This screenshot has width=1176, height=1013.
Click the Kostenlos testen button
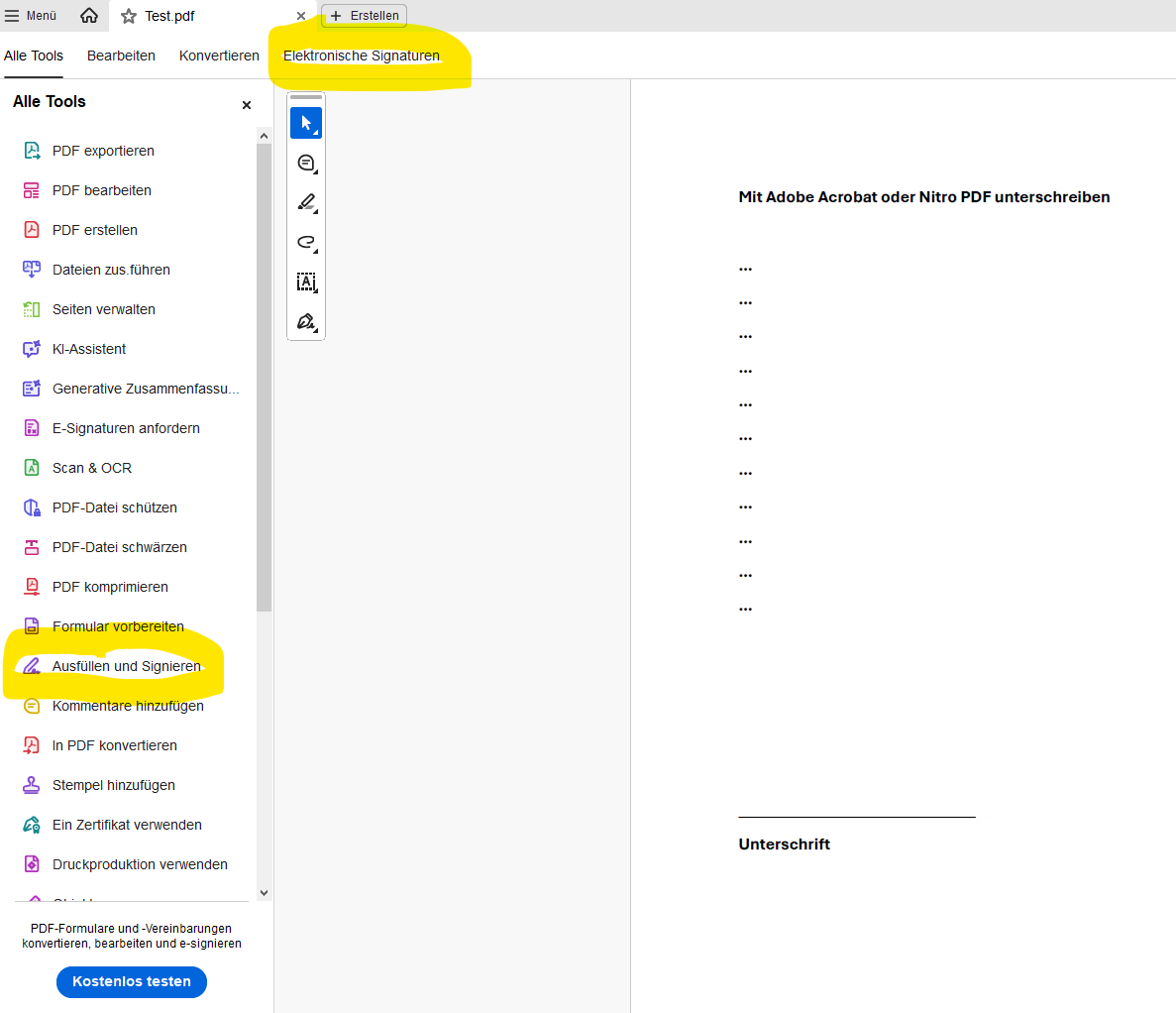(131, 982)
